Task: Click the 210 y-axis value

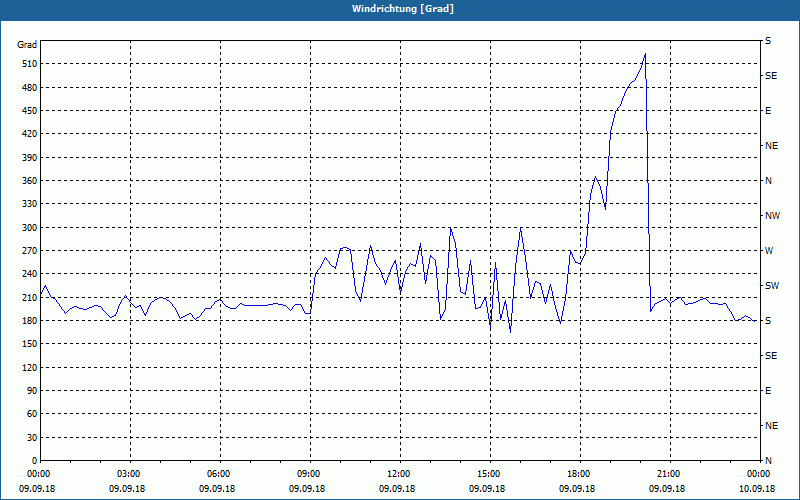Action: [x=29, y=297]
